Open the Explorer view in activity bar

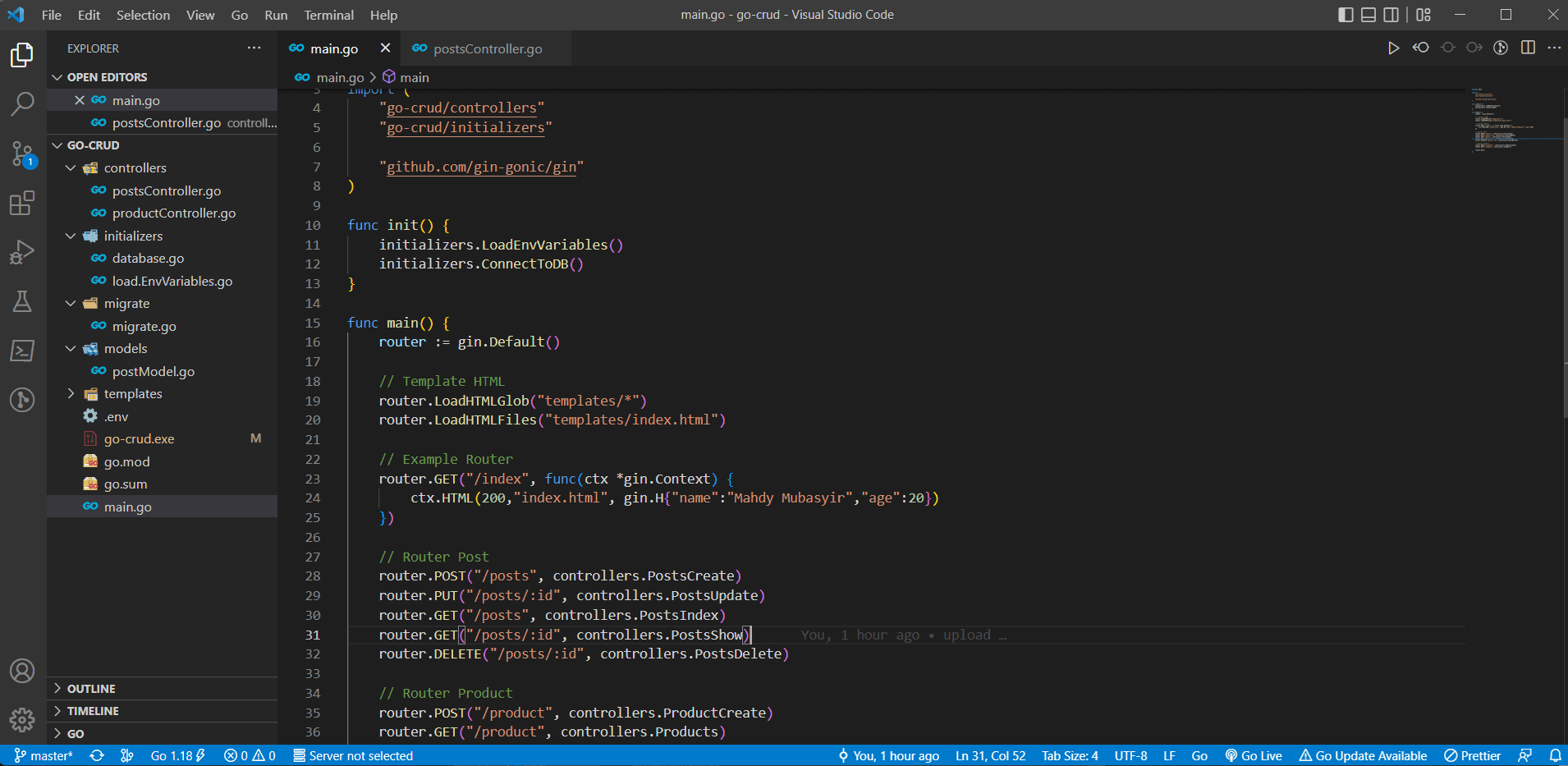coord(22,55)
